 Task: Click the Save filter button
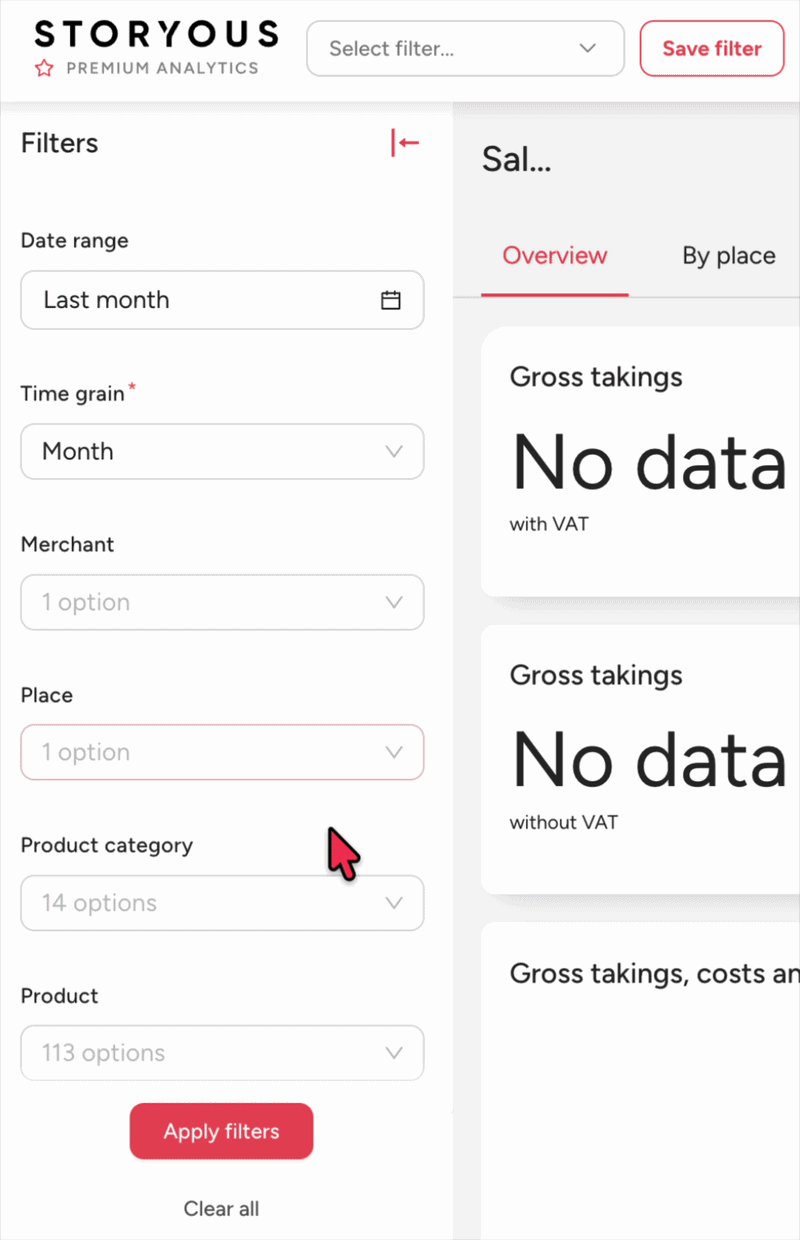tap(712, 48)
